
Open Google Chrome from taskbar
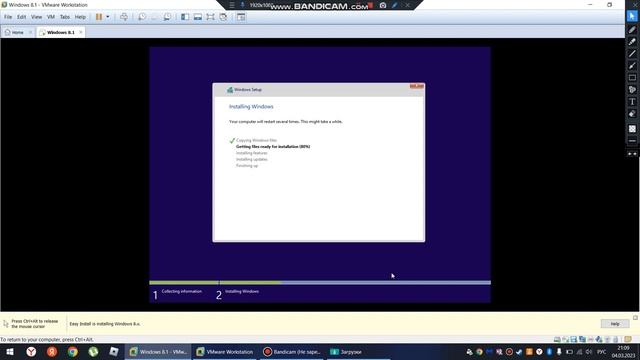73,351
